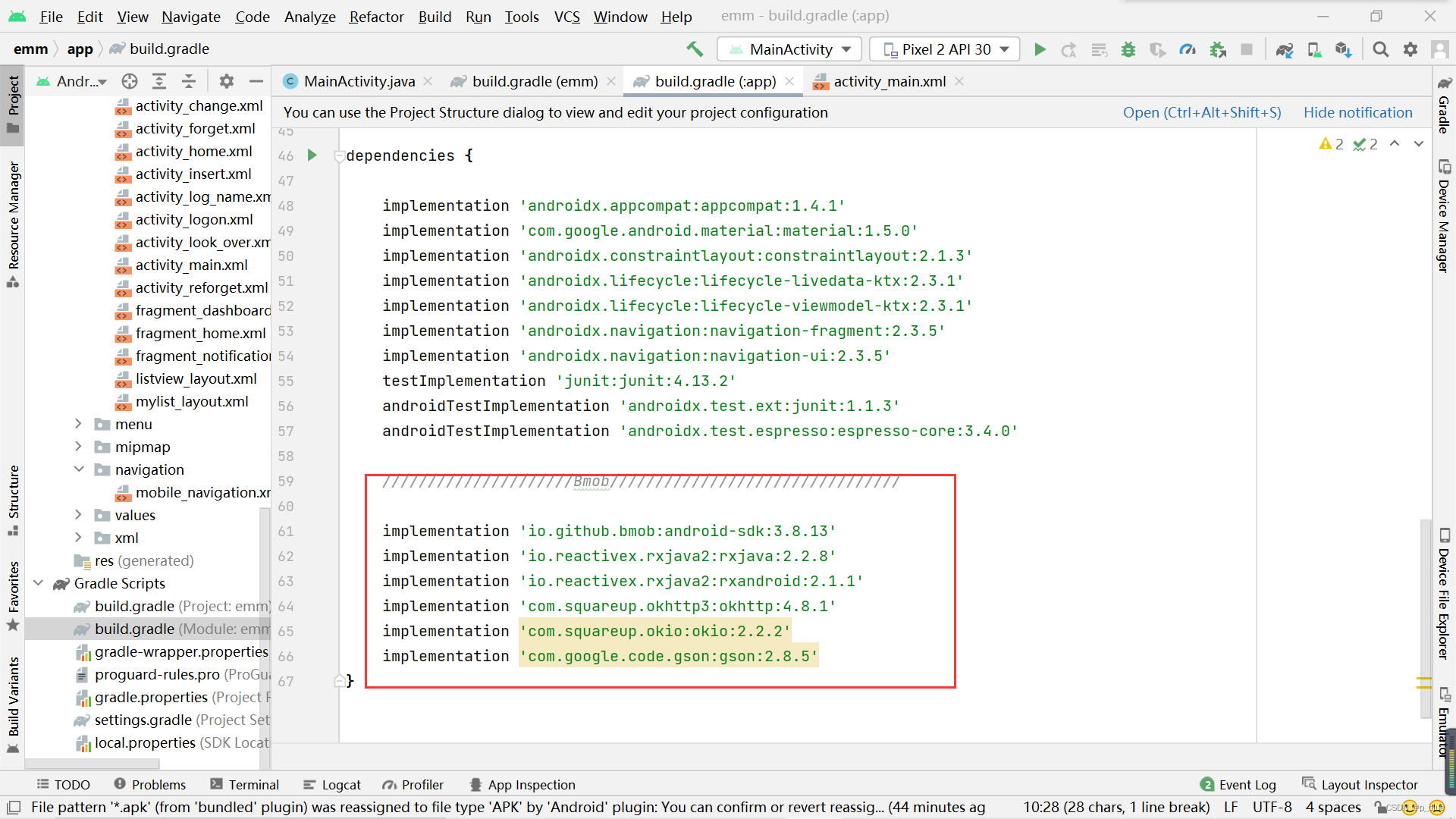The height and width of the screenshot is (819, 1456).
Task: Open the Refactor menu
Action: pyautogui.click(x=376, y=17)
